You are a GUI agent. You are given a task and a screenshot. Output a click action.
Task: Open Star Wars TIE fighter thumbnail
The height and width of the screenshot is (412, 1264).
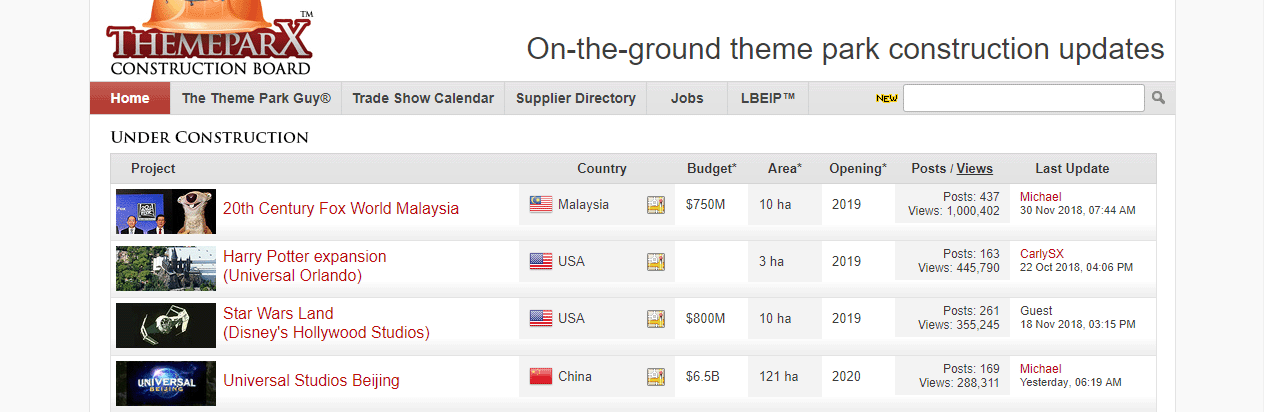click(166, 326)
